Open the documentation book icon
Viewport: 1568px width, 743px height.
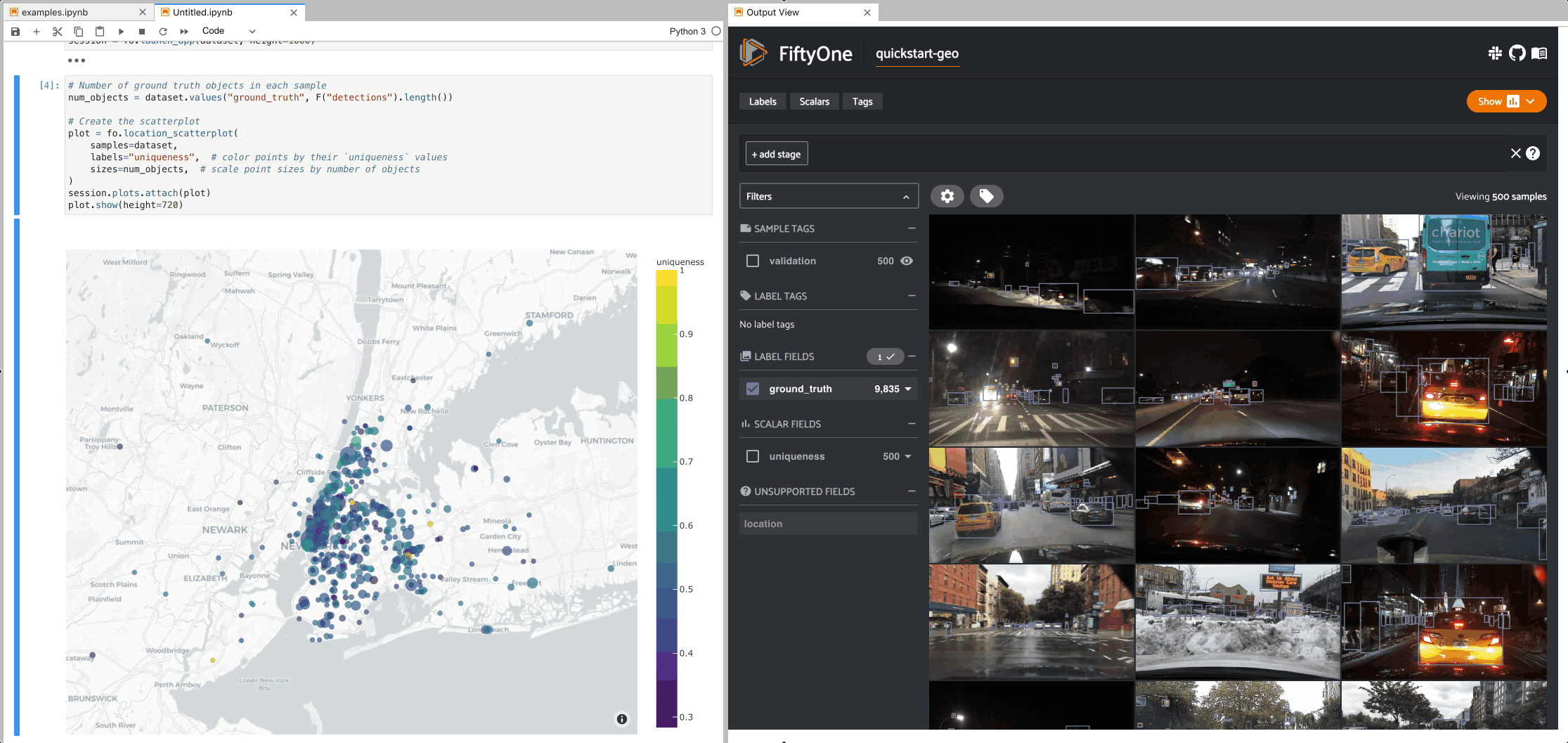click(x=1539, y=53)
